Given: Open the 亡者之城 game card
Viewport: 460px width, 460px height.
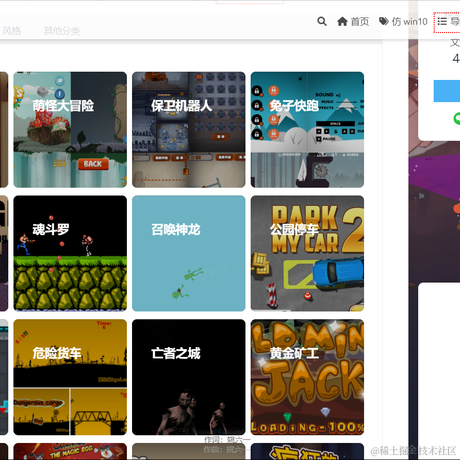Looking at the screenshot, I should (189, 377).
